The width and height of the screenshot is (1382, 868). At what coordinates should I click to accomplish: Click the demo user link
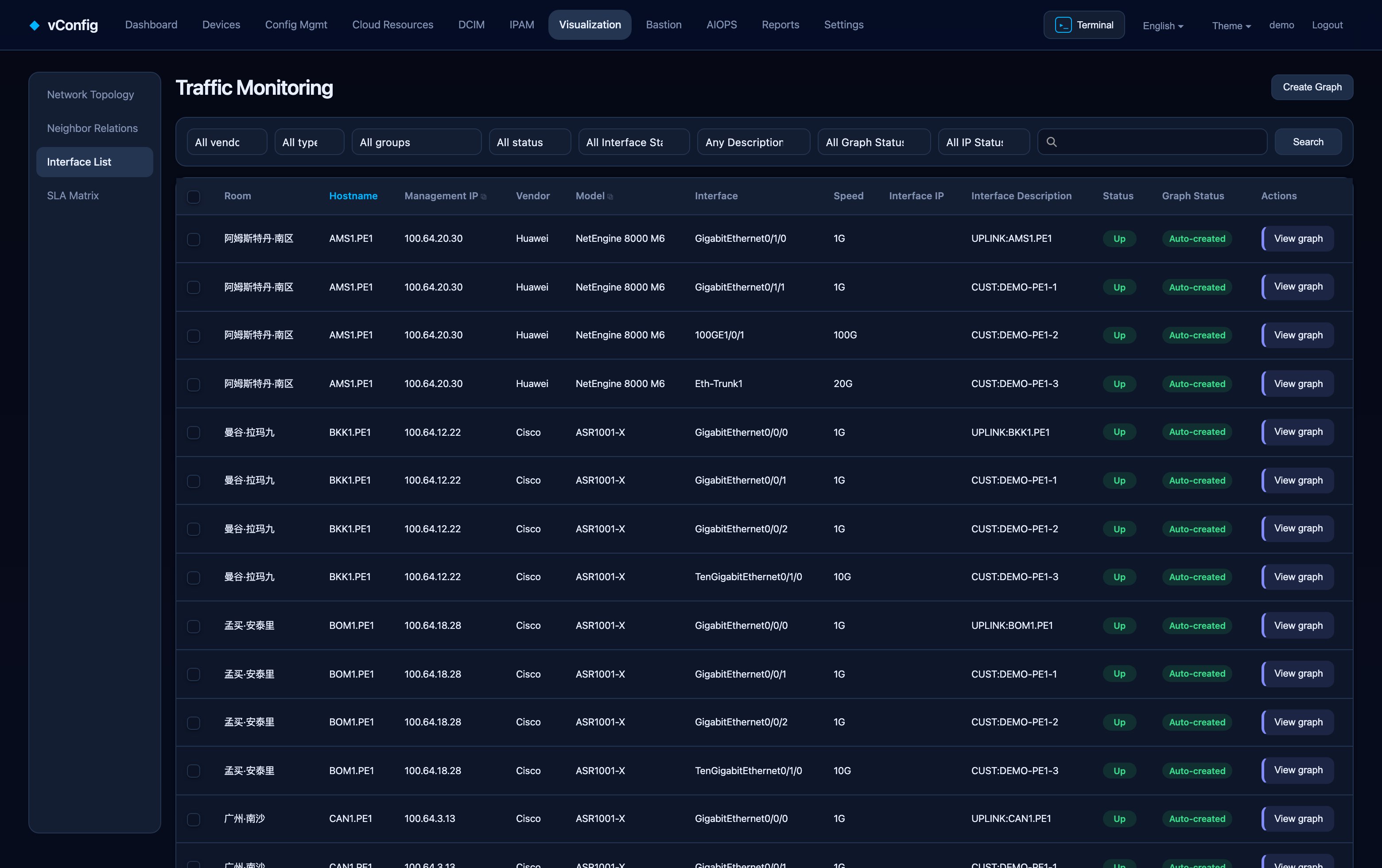(1281, 25)
